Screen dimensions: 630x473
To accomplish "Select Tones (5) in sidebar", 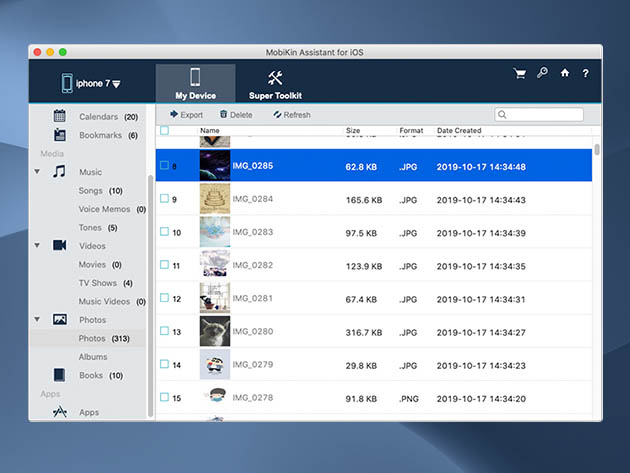I will click(x=98, y=227).
